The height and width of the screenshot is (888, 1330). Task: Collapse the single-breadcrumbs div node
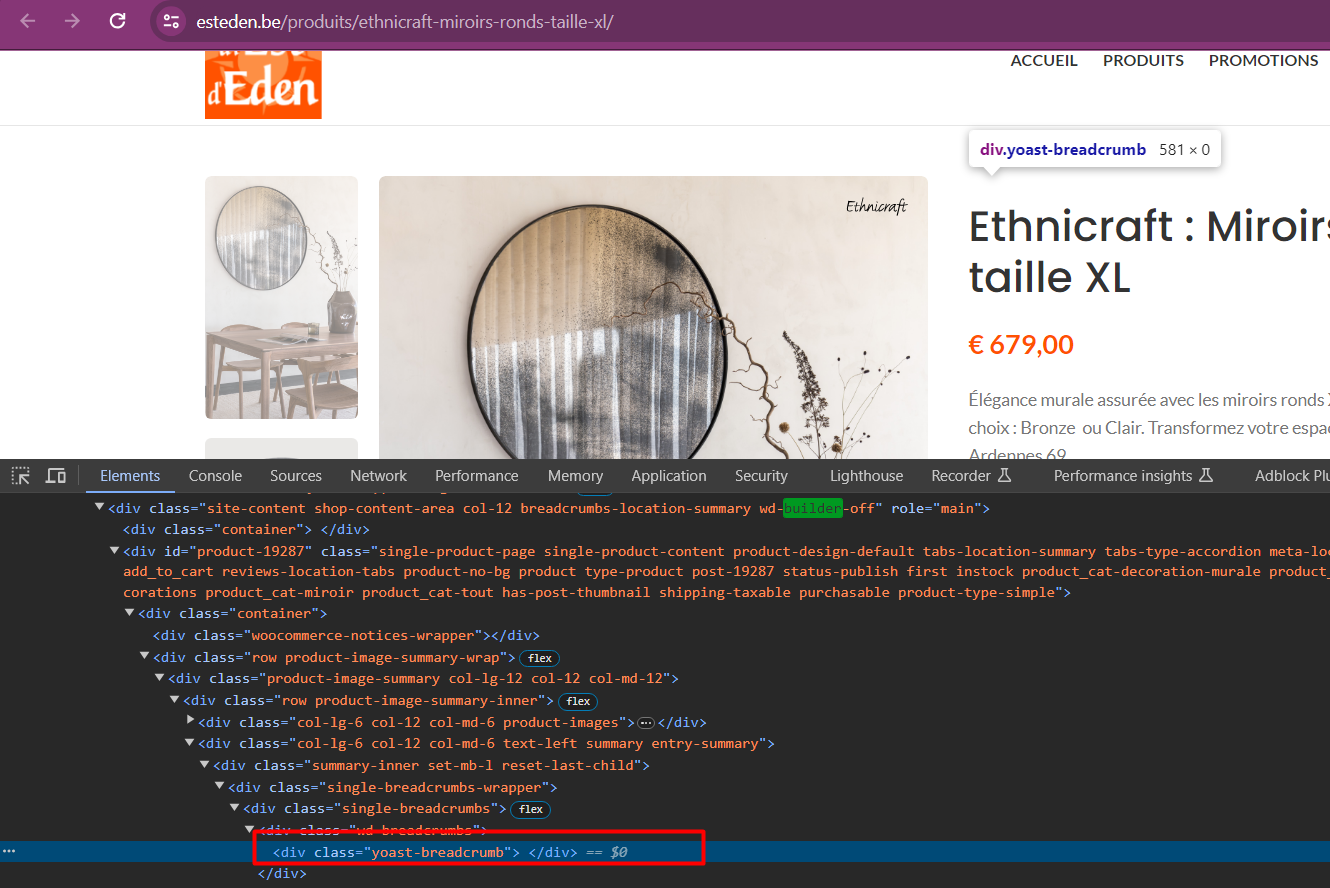tap(234, 809)
